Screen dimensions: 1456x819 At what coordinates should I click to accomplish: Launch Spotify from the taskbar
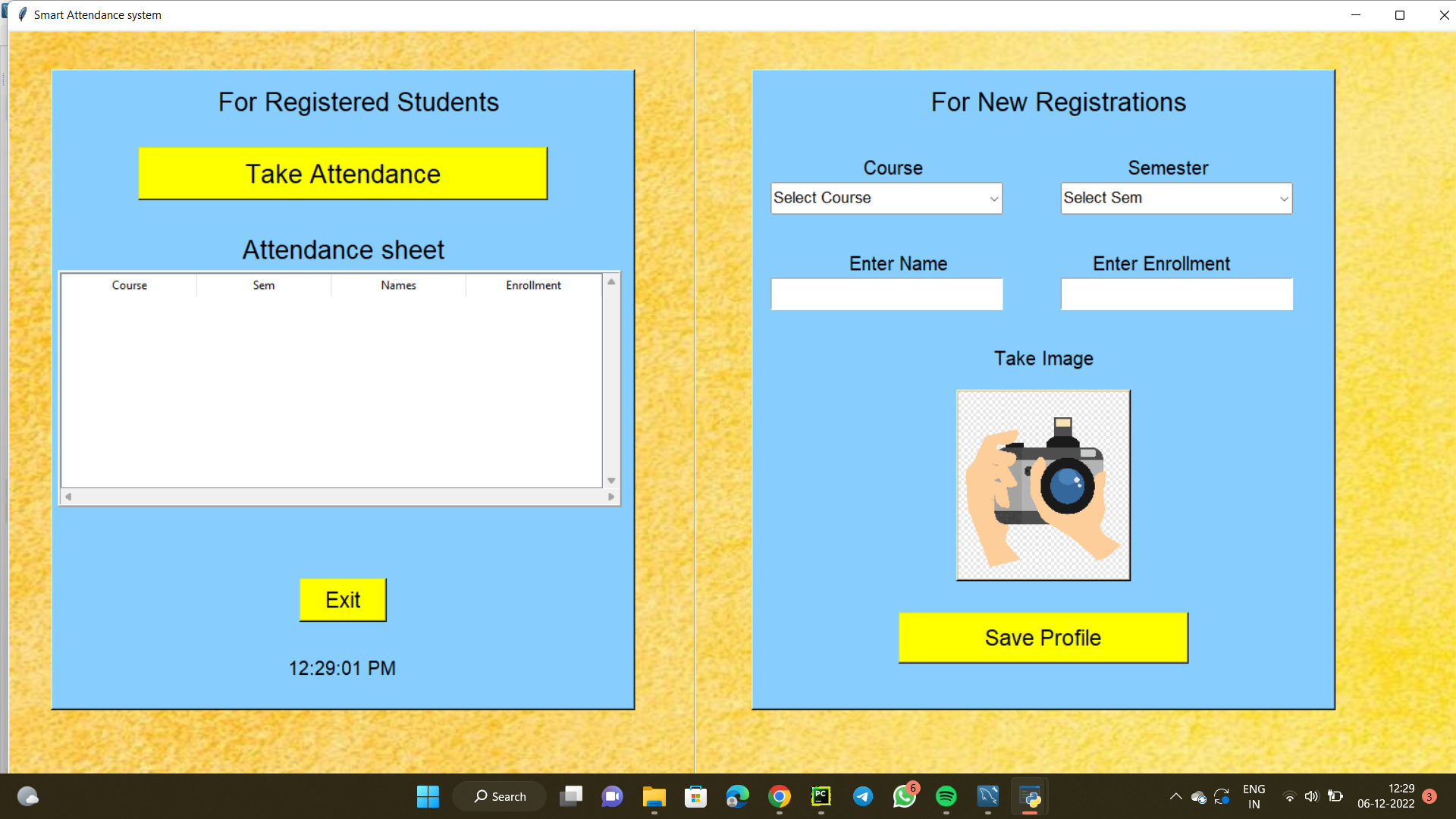tap(946, 796)
